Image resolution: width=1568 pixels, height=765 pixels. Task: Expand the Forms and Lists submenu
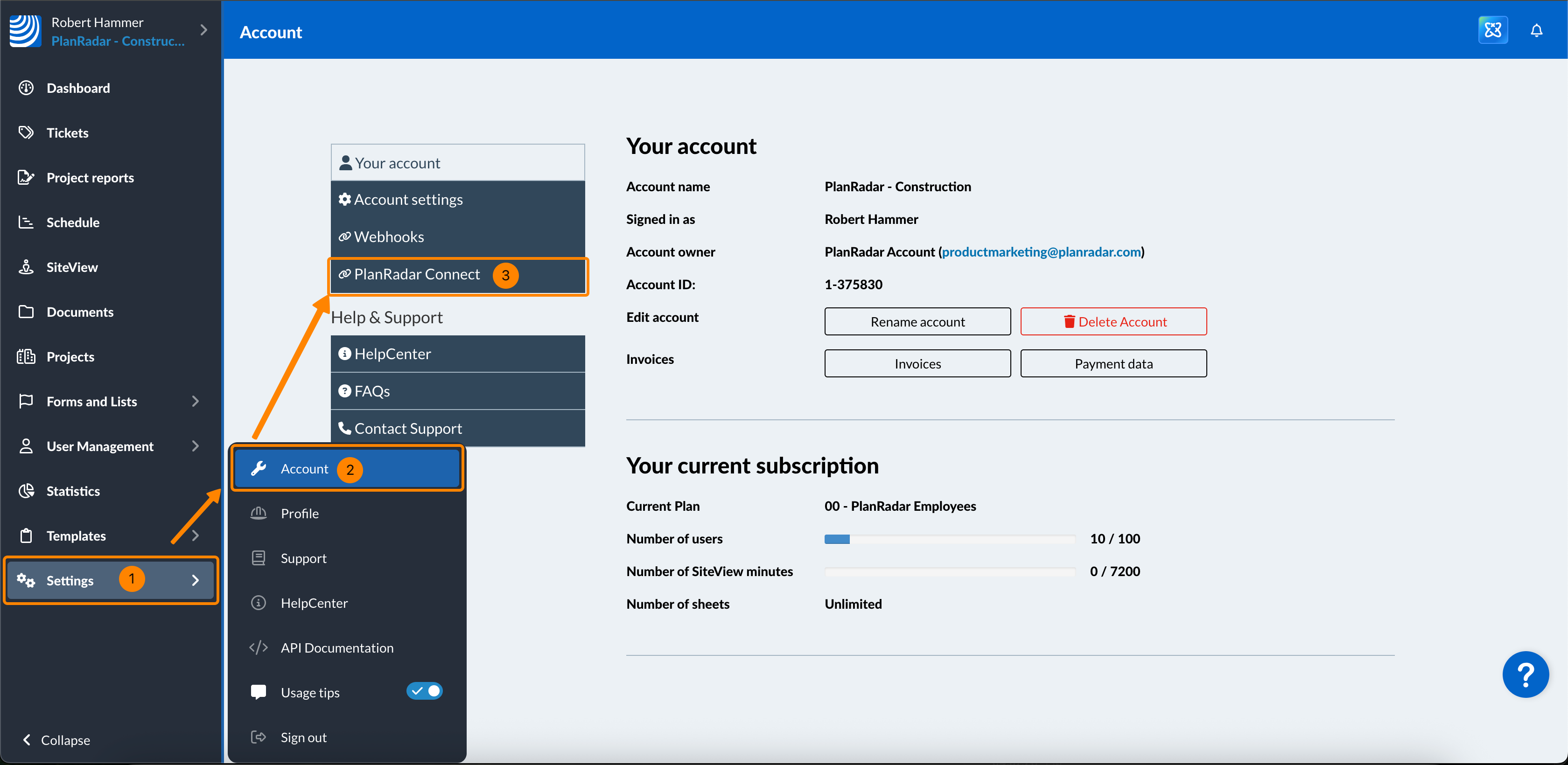click(196, 401)
